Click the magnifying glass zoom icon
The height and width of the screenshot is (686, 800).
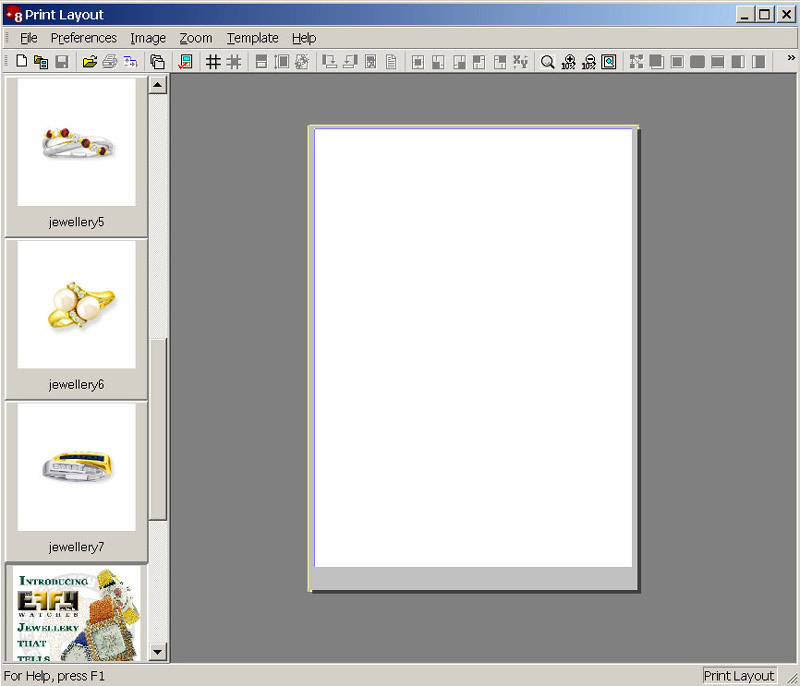(547, 62)
